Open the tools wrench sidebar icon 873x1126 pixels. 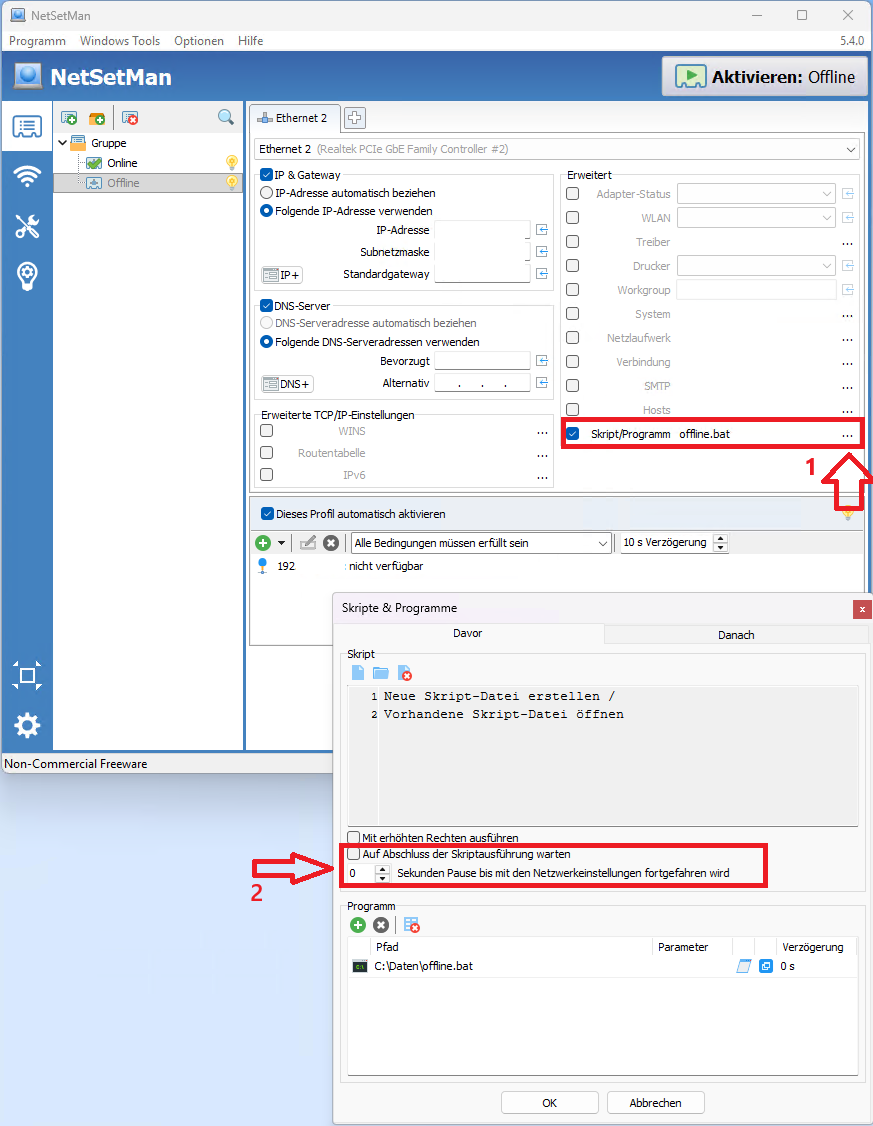point(27,227)
